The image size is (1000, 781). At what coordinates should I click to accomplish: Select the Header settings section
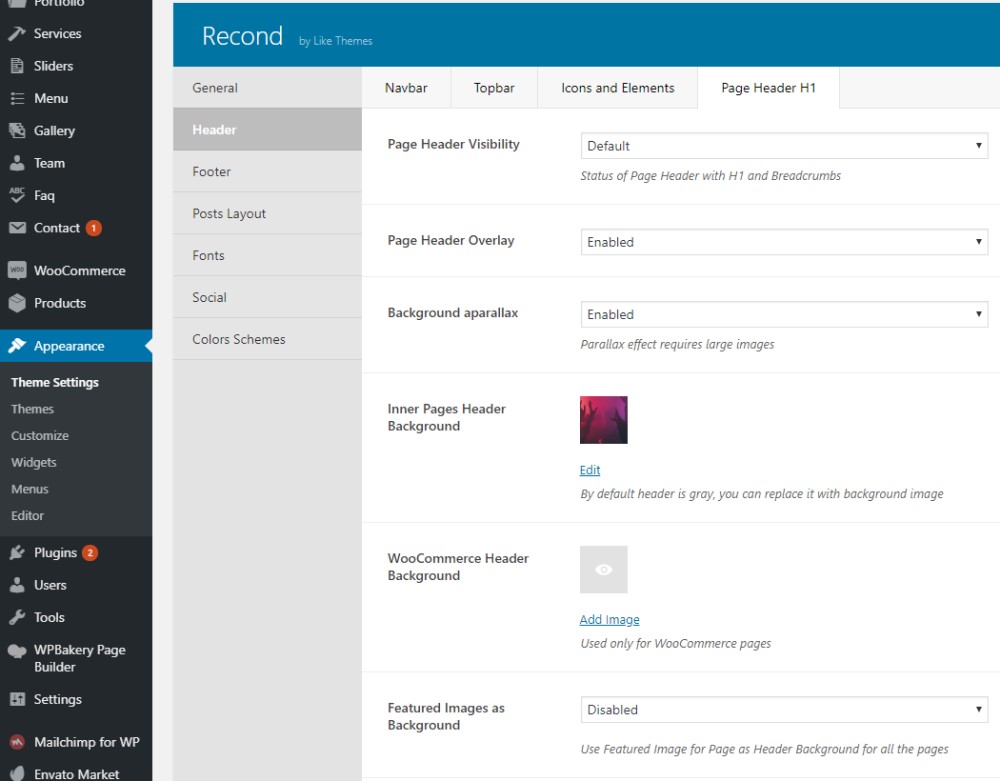click(x=267, y=129)
